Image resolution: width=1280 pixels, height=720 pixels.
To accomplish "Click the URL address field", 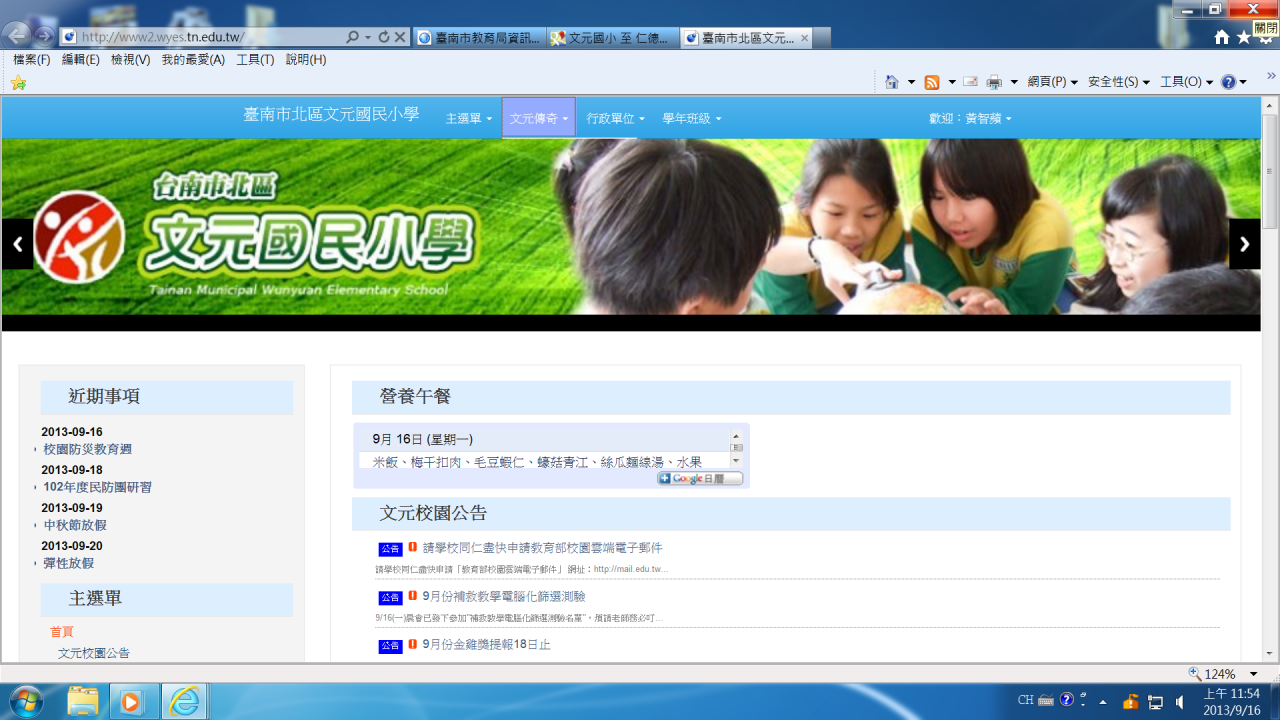I will (x=210, y=37).
